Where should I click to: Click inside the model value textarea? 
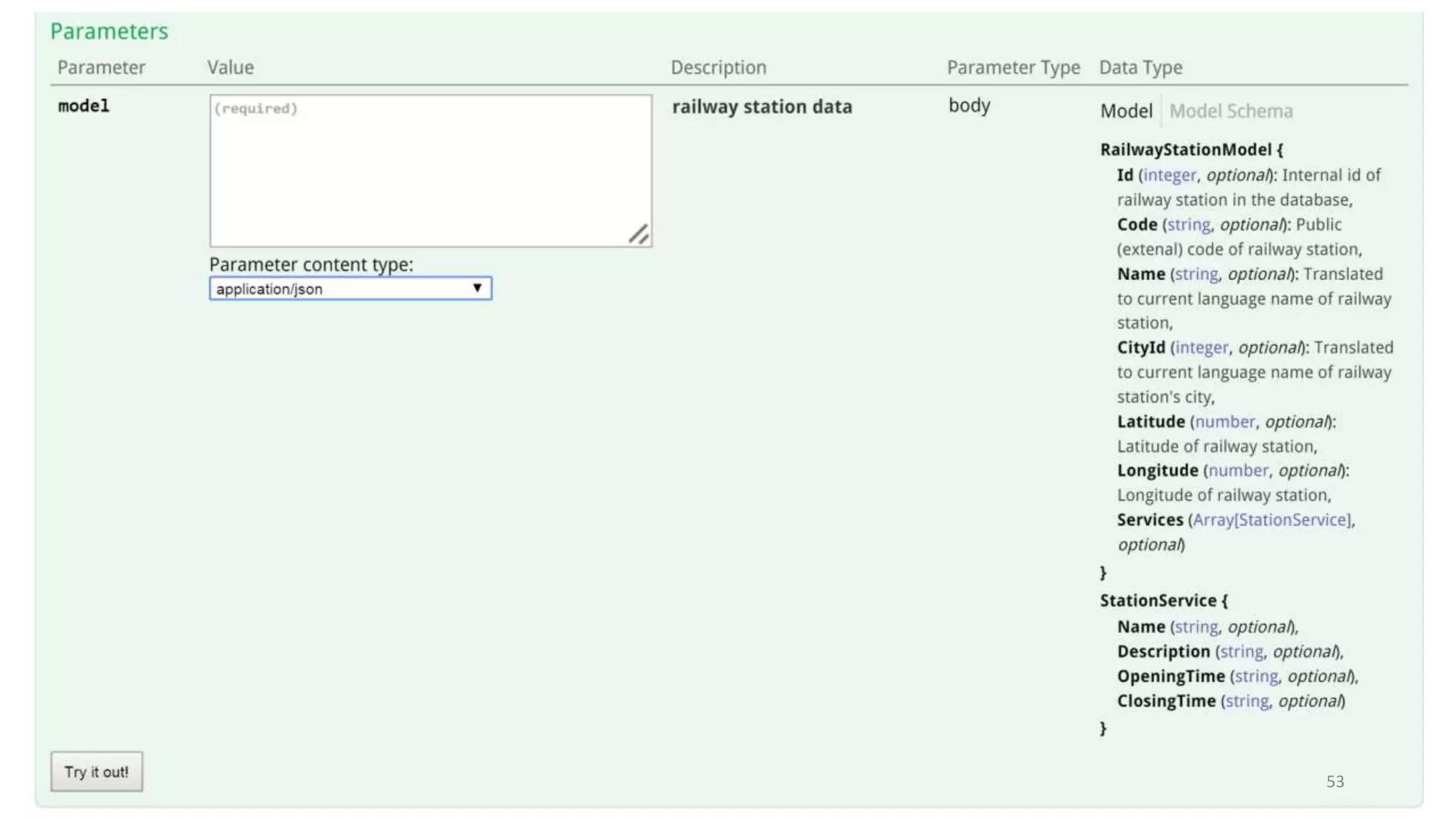coord(429,171)
